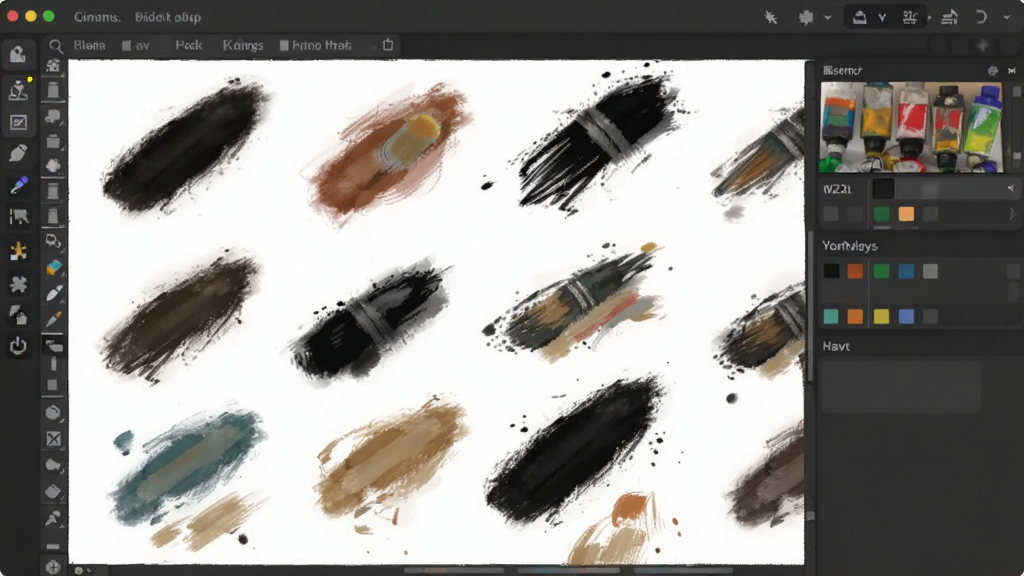1024x576 pixels.
Task: Collapse the panel using its header's rightmost icon
Action: tap(1012, 71)
